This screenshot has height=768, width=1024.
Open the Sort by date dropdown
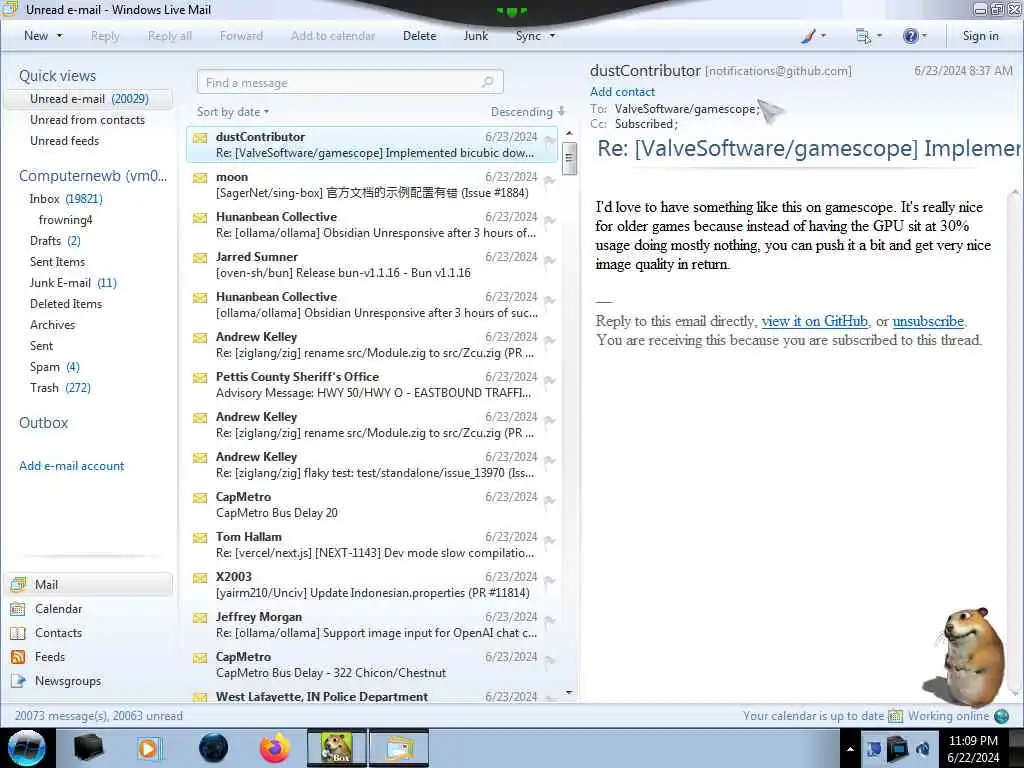[x=233, y=112]
